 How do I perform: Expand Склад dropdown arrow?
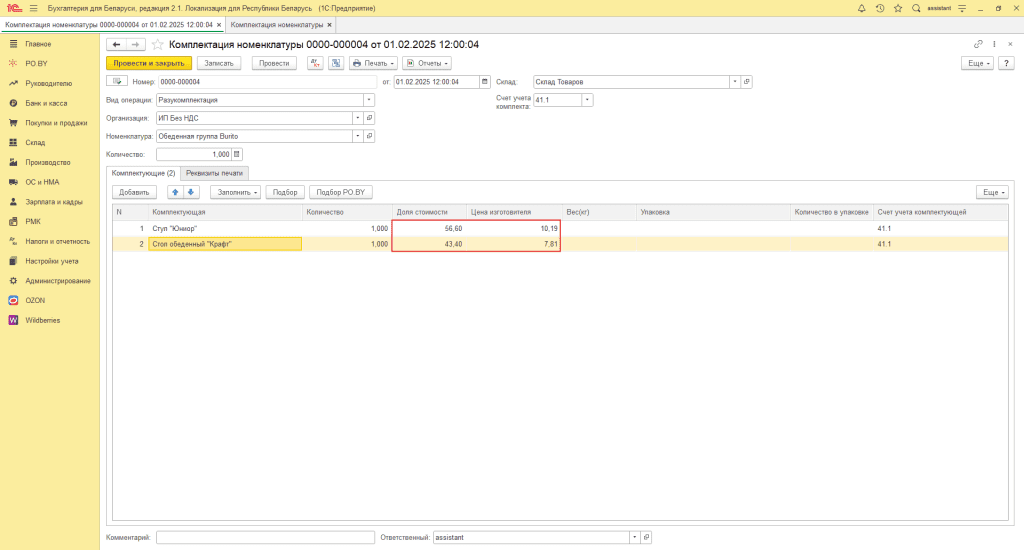point(735,82)
